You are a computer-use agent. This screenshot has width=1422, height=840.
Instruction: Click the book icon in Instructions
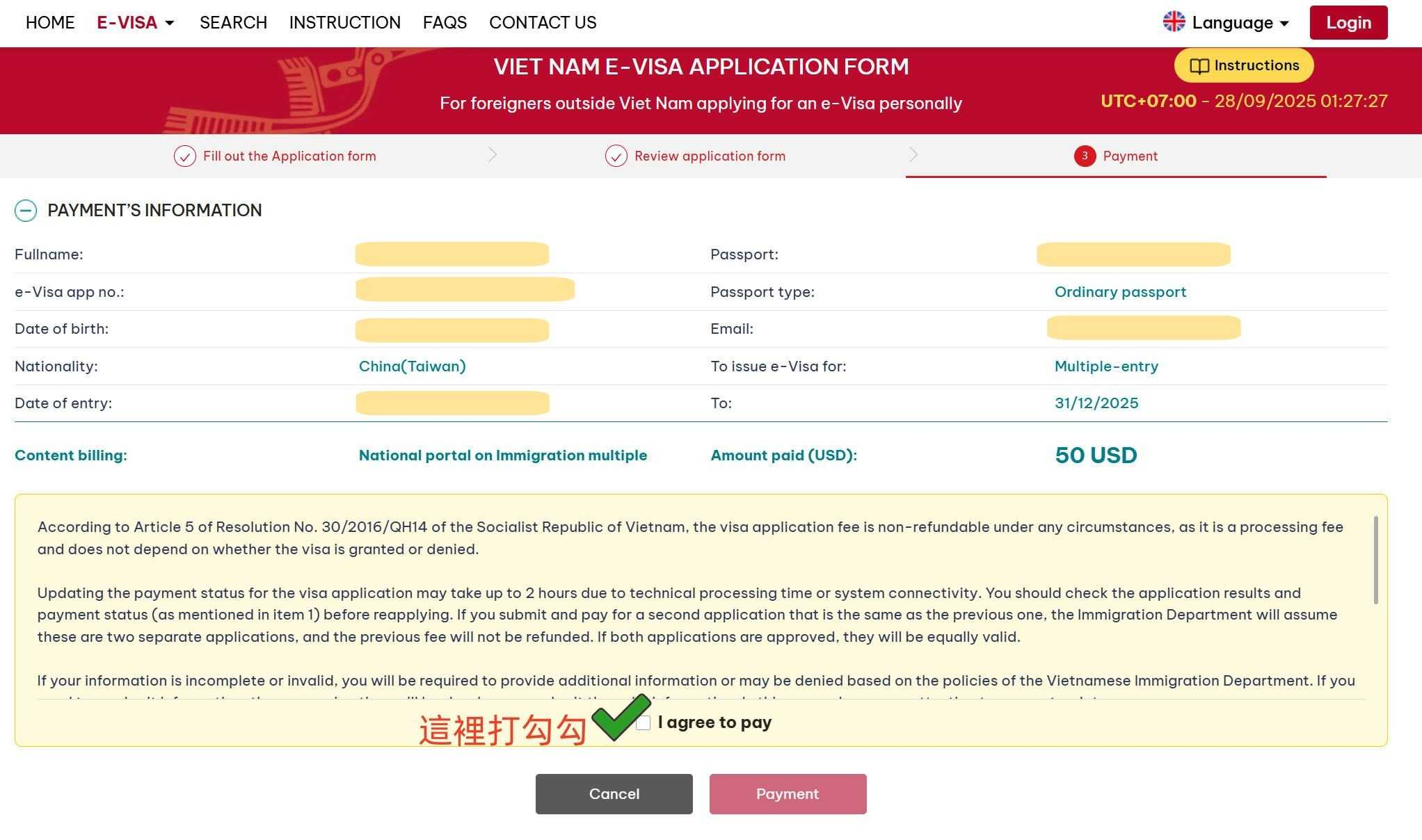[1199, 66]
